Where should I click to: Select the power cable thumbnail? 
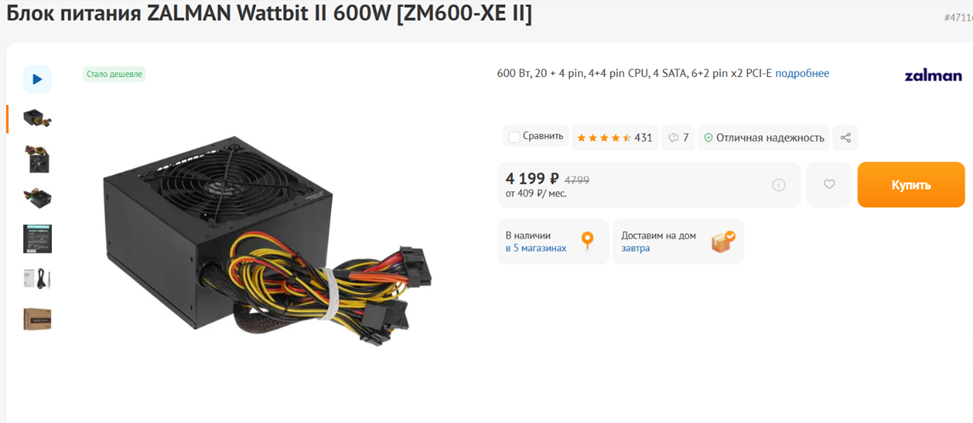click(37, 278)
